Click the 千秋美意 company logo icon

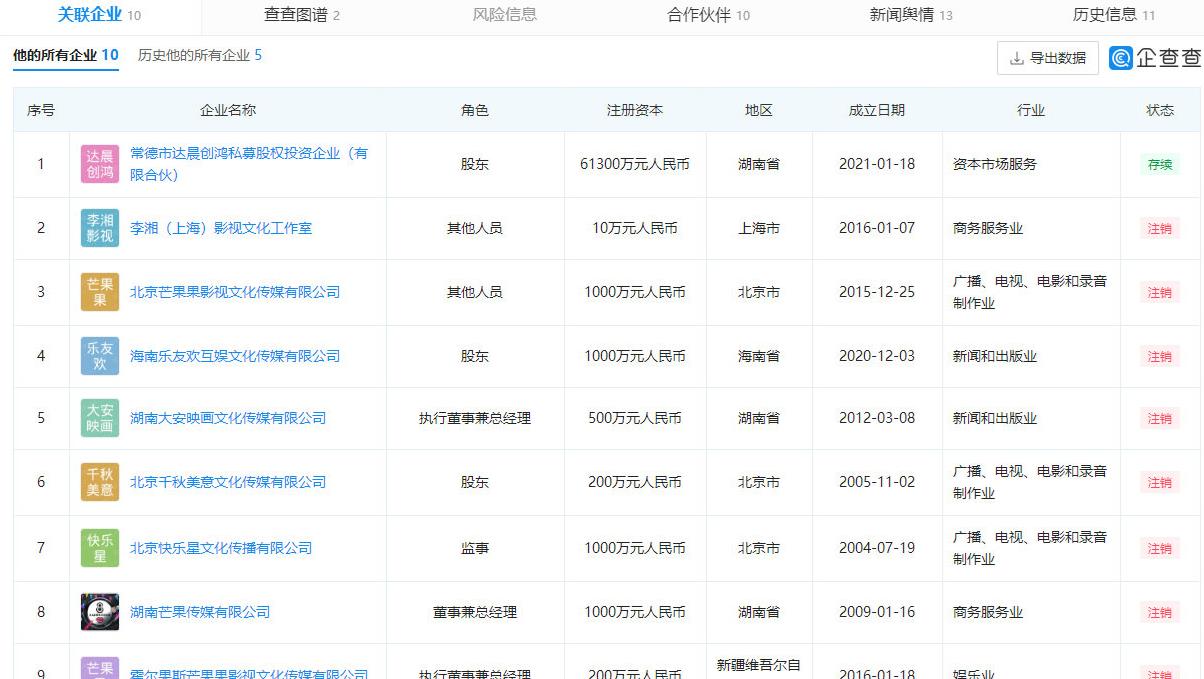coord(100,482)
